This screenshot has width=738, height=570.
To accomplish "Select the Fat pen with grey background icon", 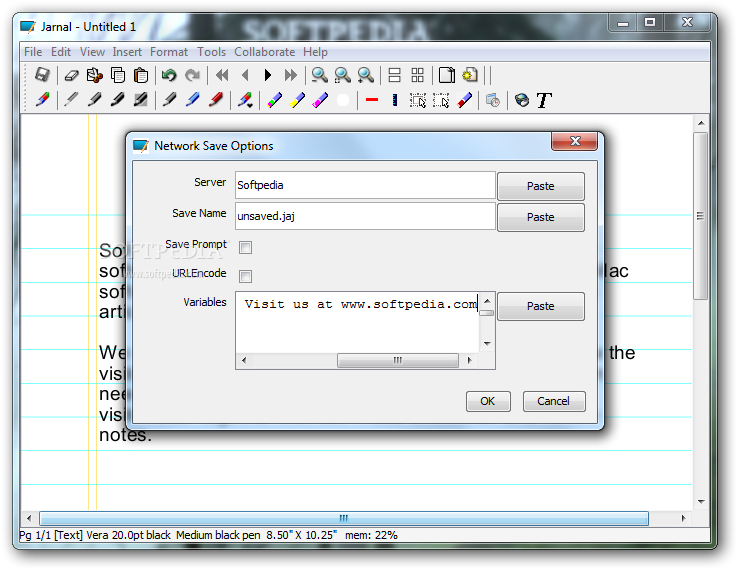I will pos(141,100).
